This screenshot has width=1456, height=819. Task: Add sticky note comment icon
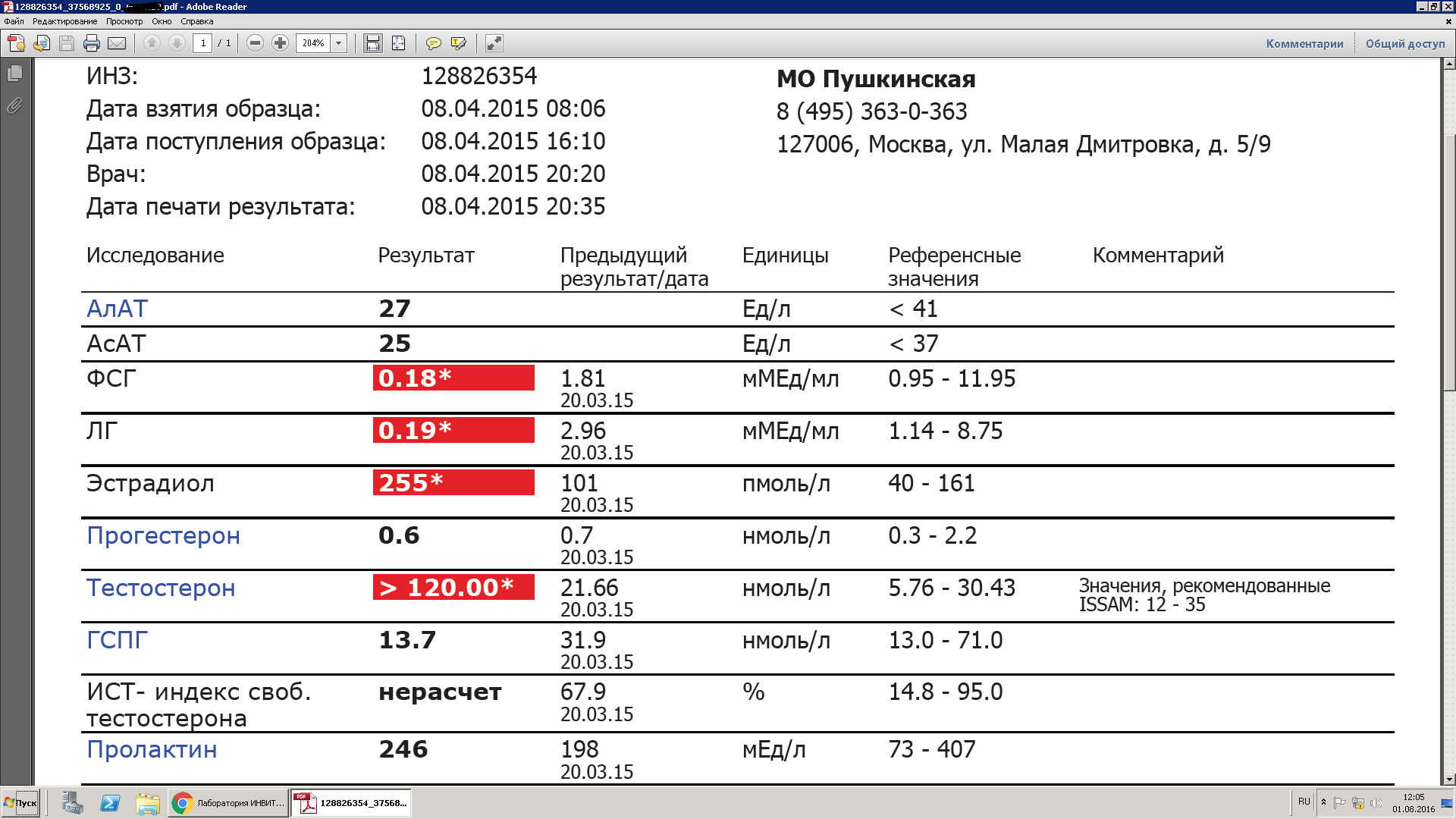tap(434, 43)
